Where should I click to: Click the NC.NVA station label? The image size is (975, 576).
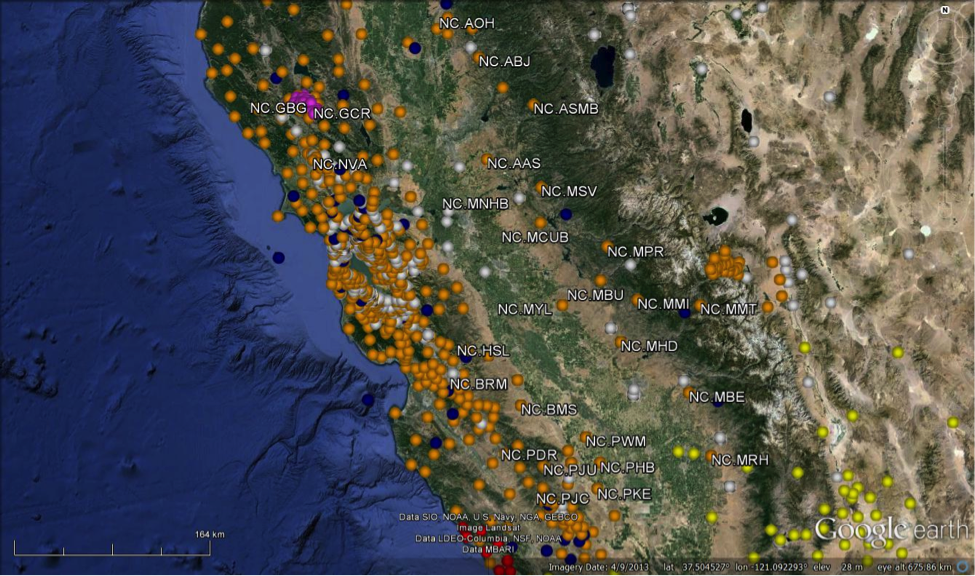[340, 164]
